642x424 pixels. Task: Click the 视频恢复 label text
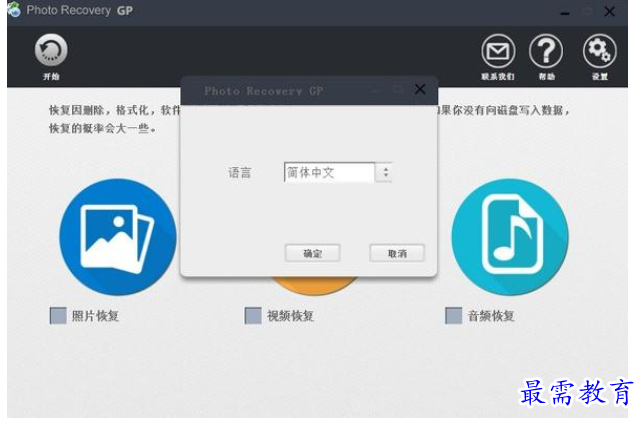(x=290, y=316)
